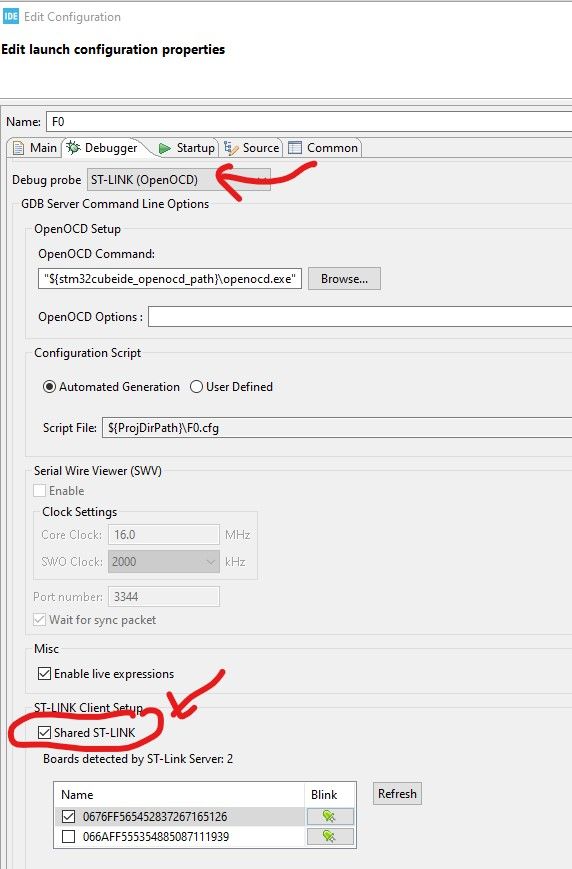This screenshot has height=869, width=572.
Task: Switch to the Common tab
Action: click(324, 148)
